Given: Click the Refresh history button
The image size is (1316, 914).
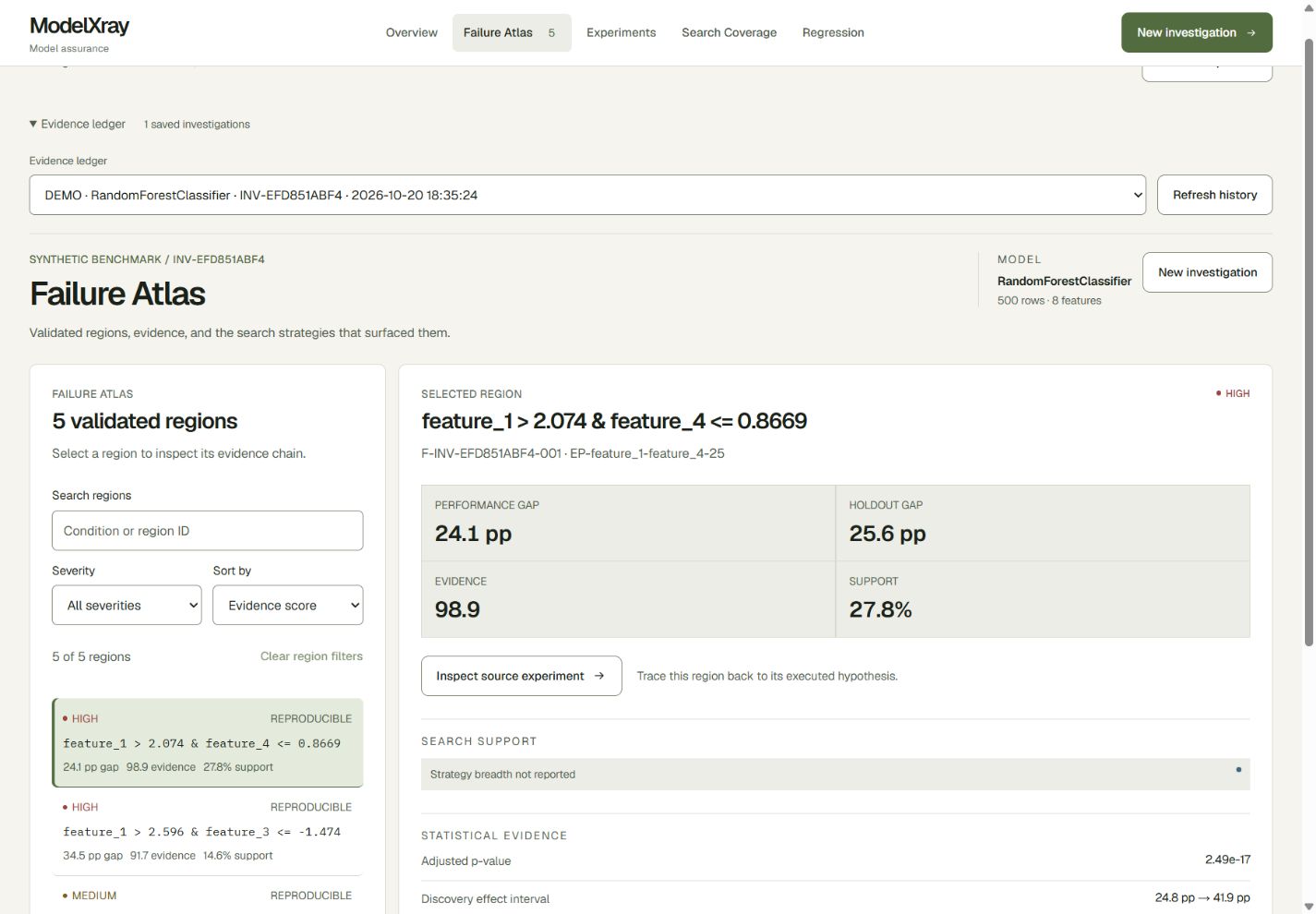Looking at the screenshot, I should tap(1214, 195).
